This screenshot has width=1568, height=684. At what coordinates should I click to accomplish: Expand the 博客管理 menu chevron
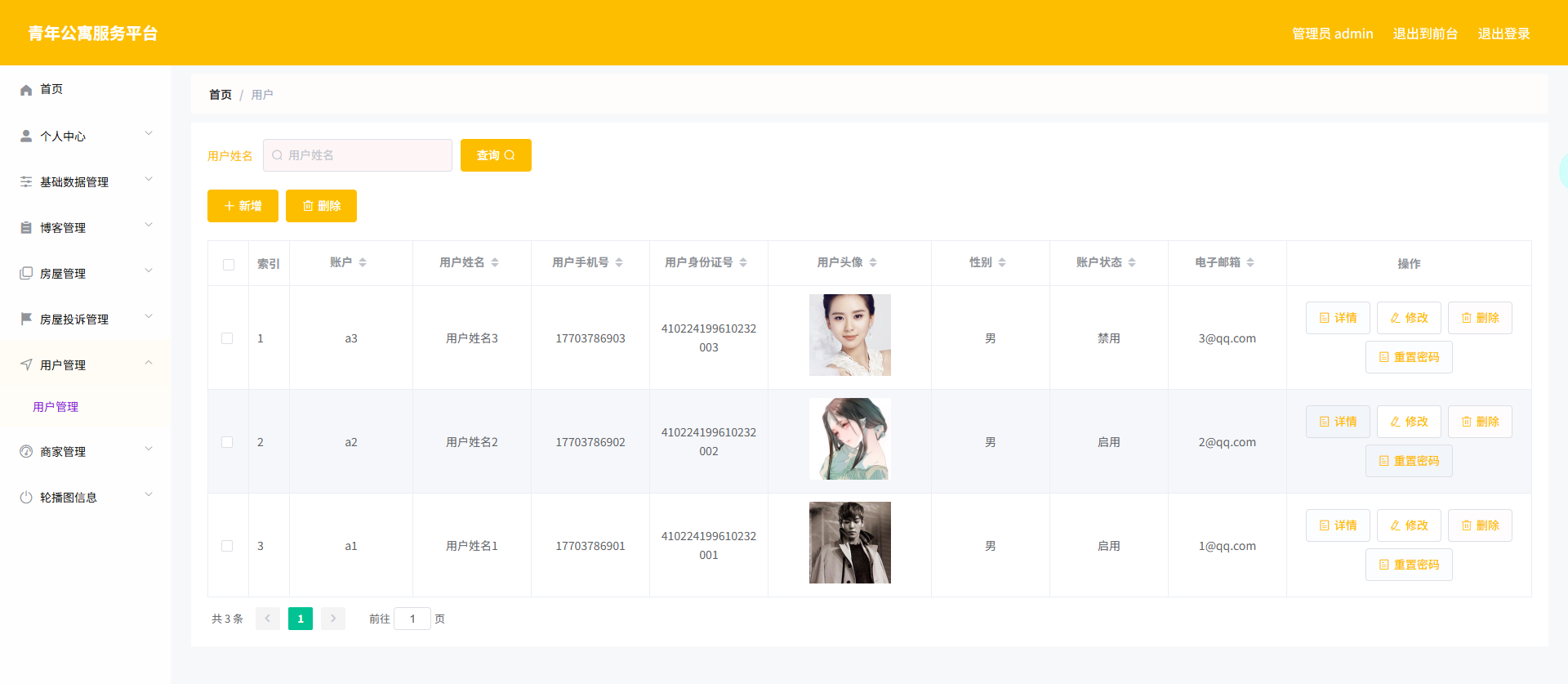click(149, 225)
